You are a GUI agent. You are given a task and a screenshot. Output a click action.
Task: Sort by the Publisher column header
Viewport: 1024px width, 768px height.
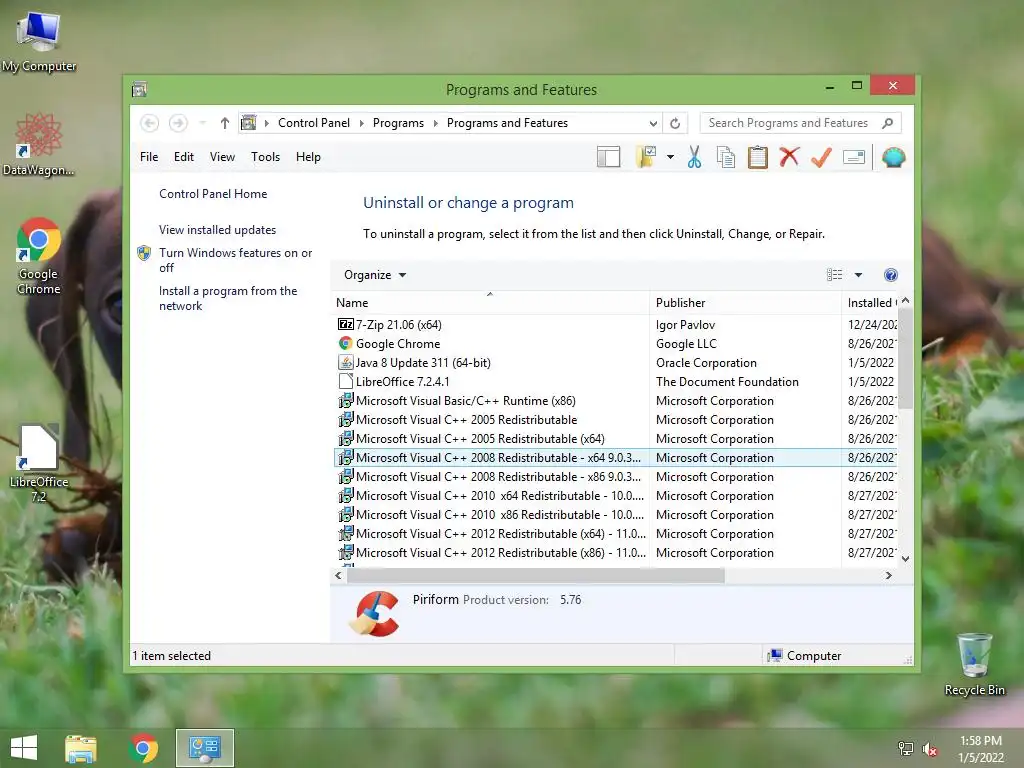coord(745,303)
